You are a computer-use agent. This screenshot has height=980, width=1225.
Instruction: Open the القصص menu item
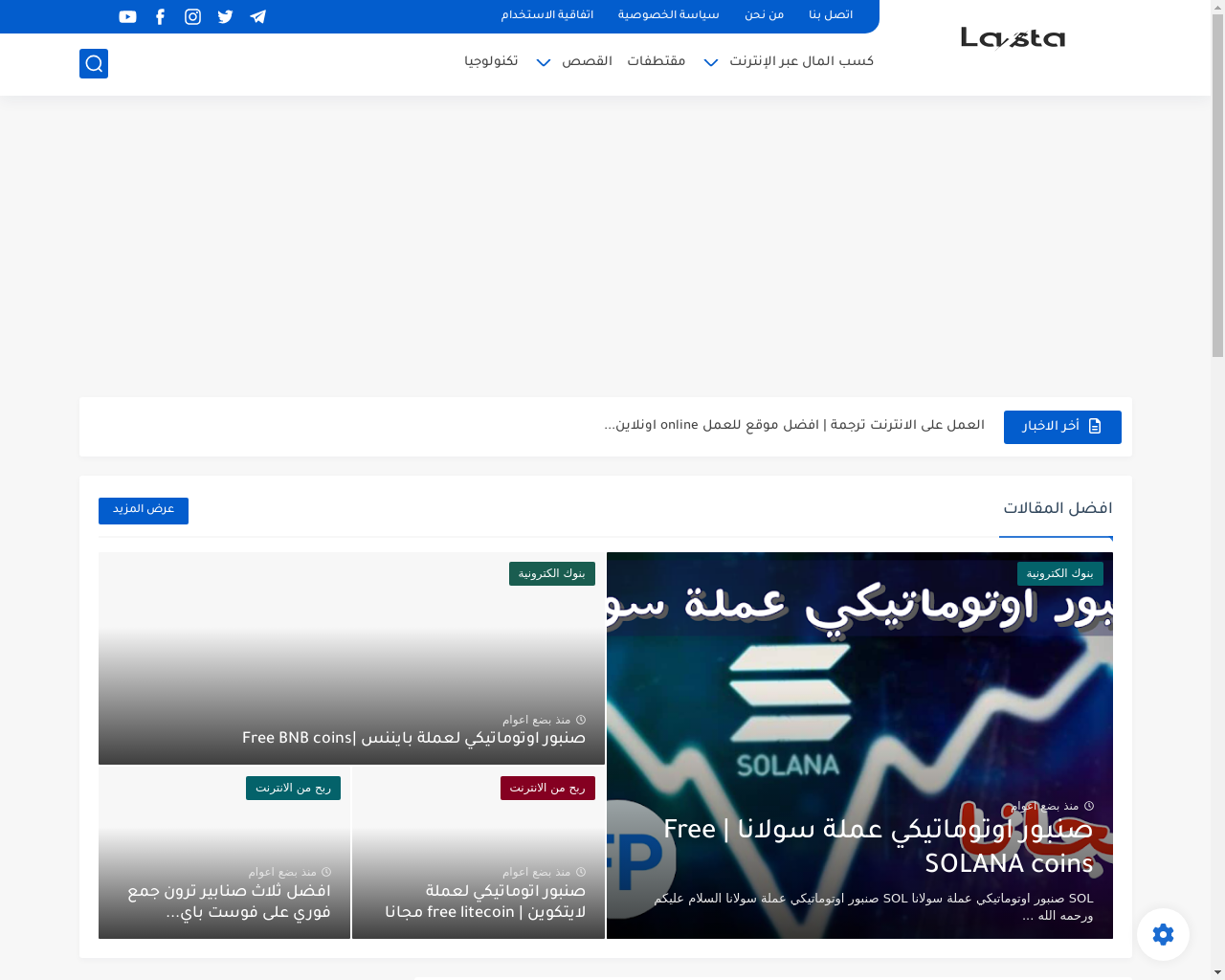587,61
